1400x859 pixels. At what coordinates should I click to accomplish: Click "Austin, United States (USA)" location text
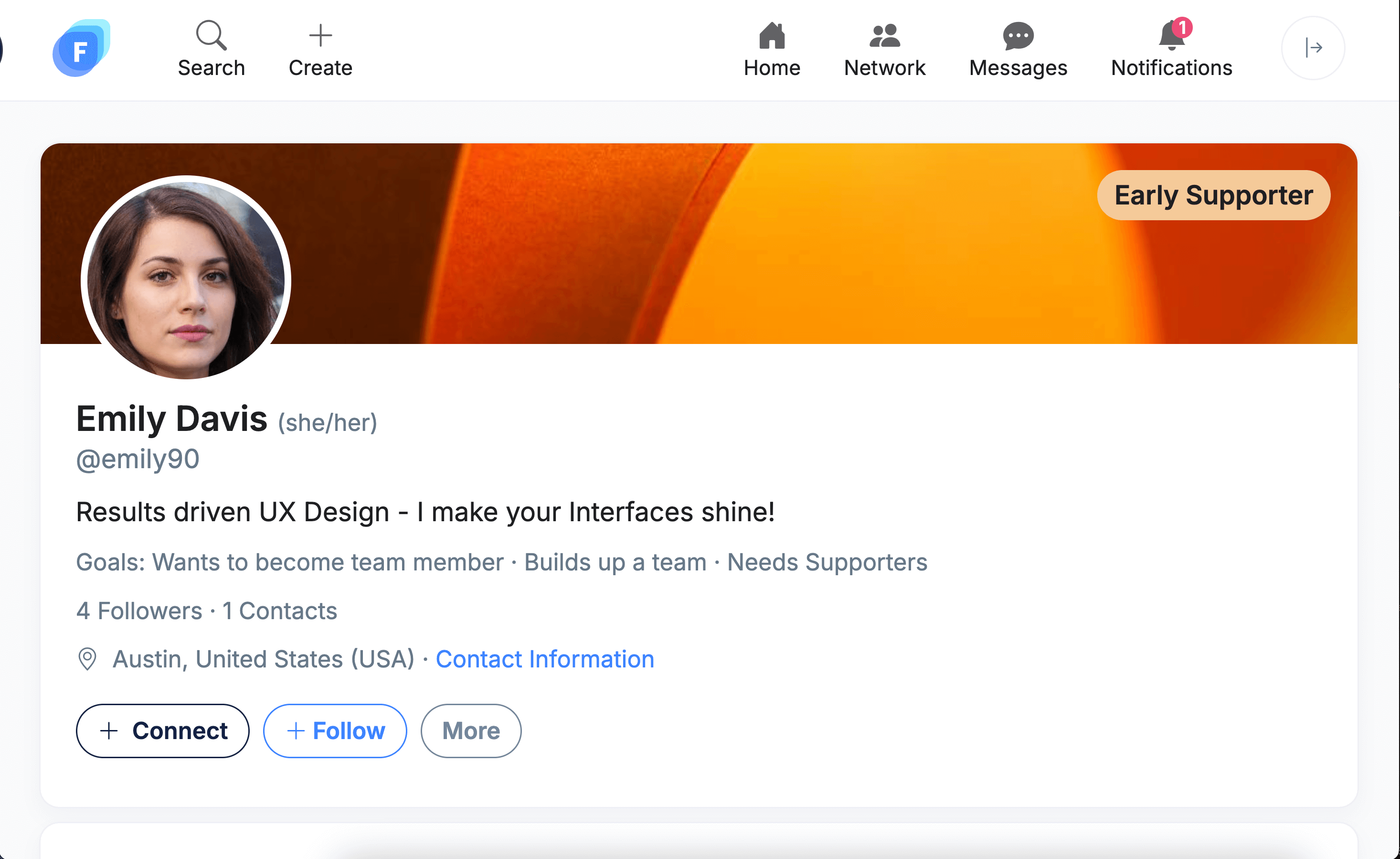point(264,659)
